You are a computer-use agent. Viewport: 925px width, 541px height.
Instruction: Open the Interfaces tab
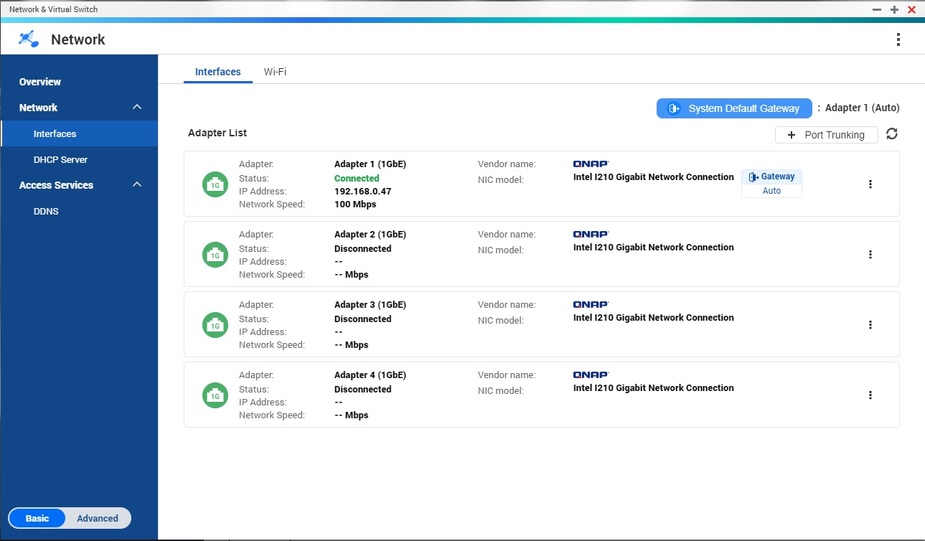point(218,71)
